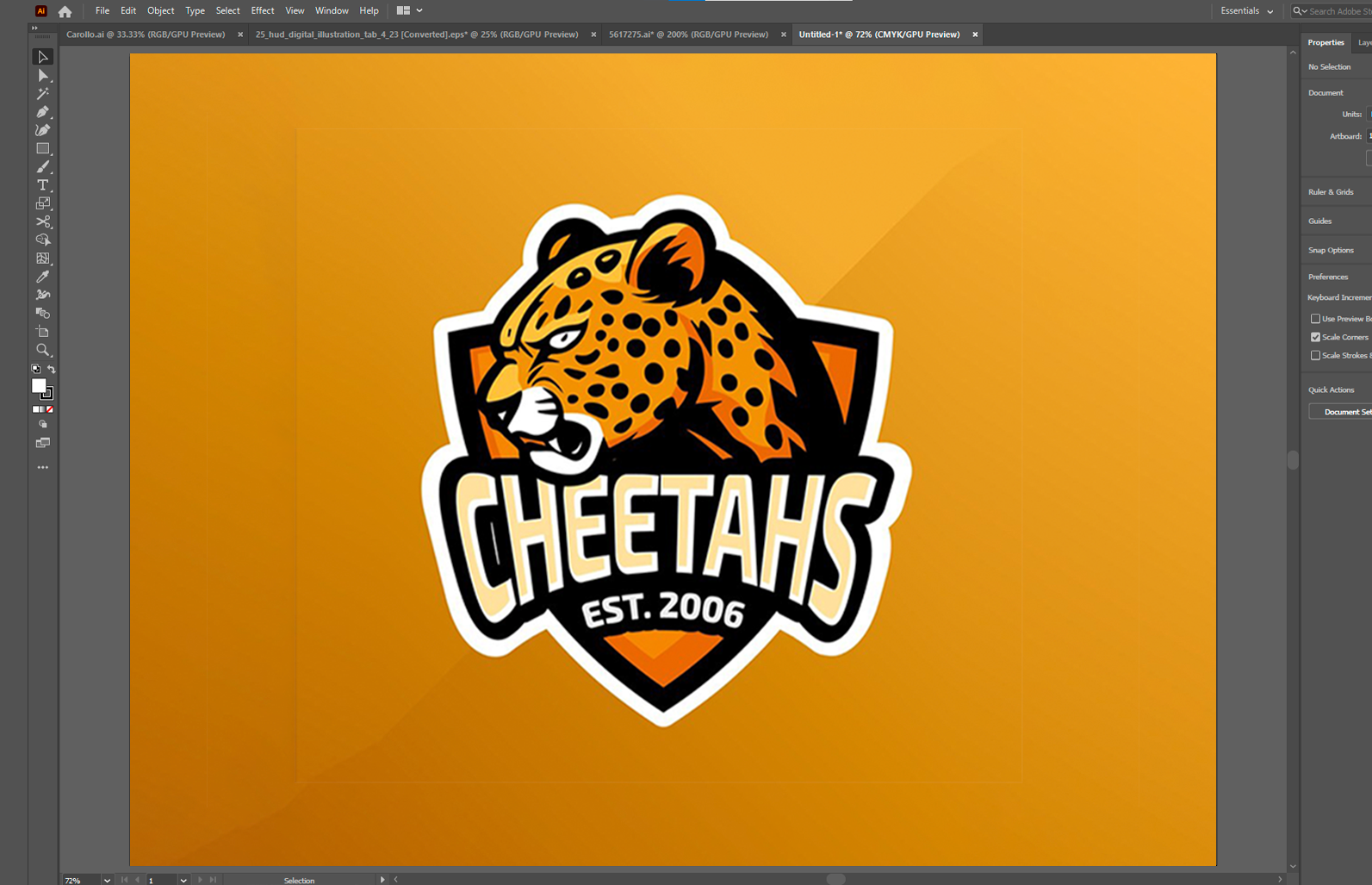This screenshot has height=885, width=1372.
Task: Select the Scissors tool
Action: [42, 222]
